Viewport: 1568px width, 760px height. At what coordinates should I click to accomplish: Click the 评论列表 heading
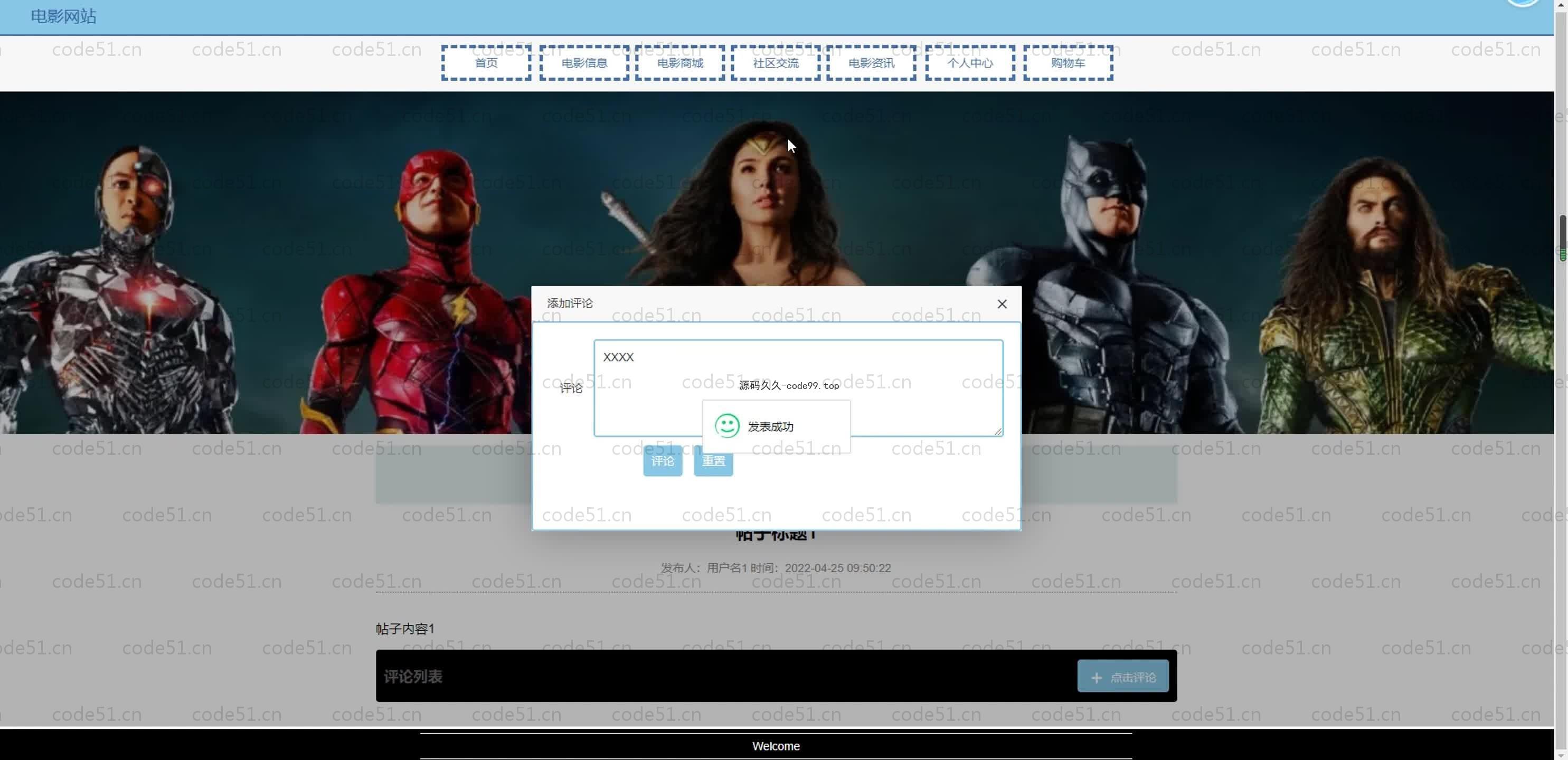[413, 677]
